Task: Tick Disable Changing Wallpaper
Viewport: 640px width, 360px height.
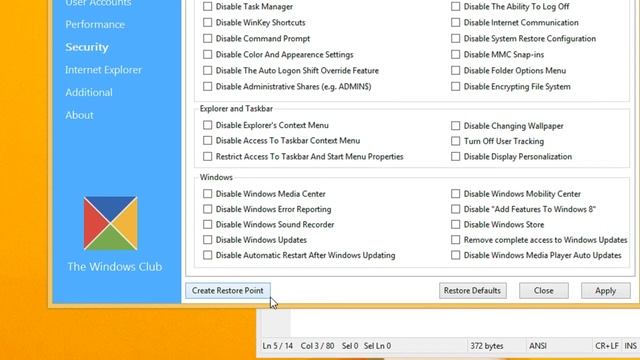Action: click(x=456, y=126)
